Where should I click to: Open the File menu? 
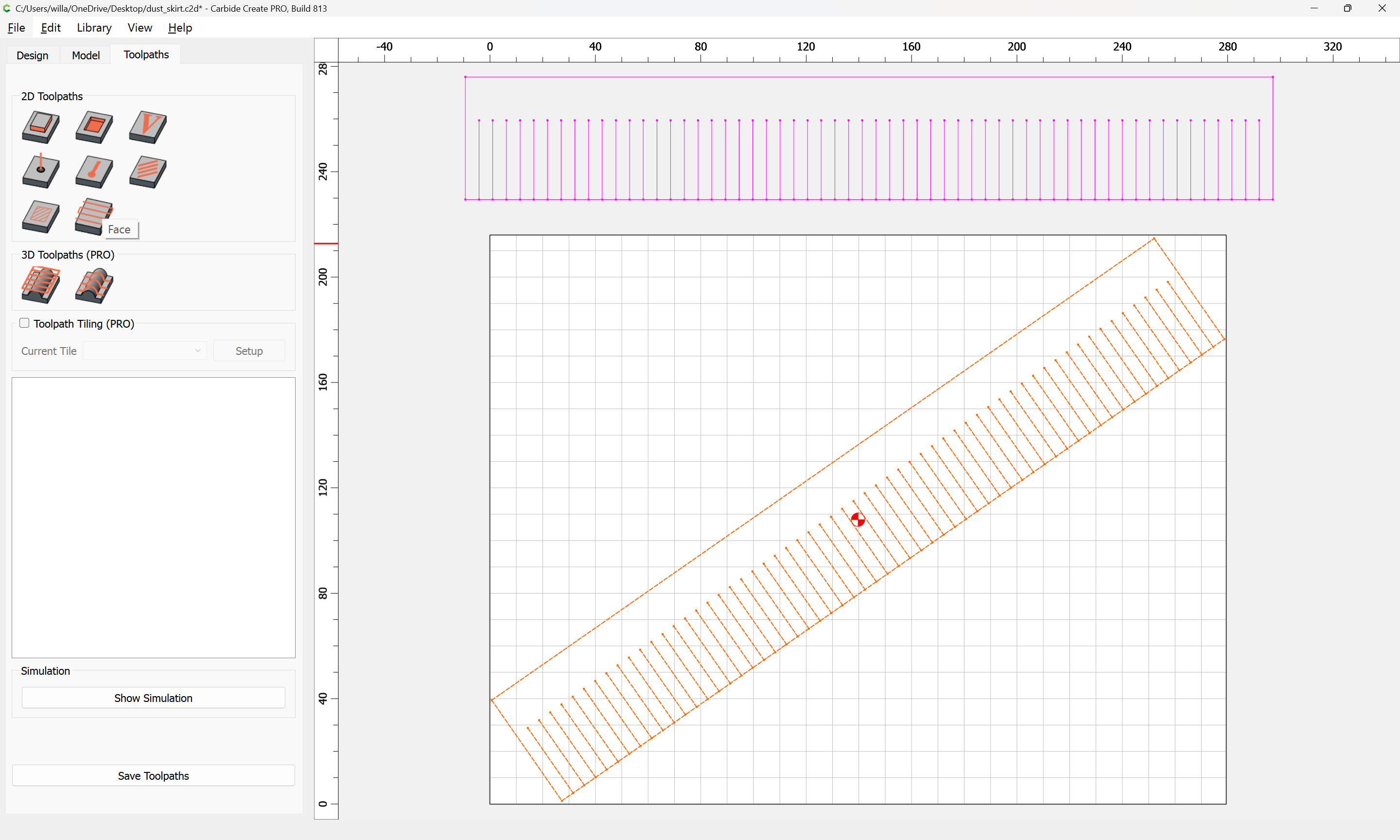click(16, 28)
